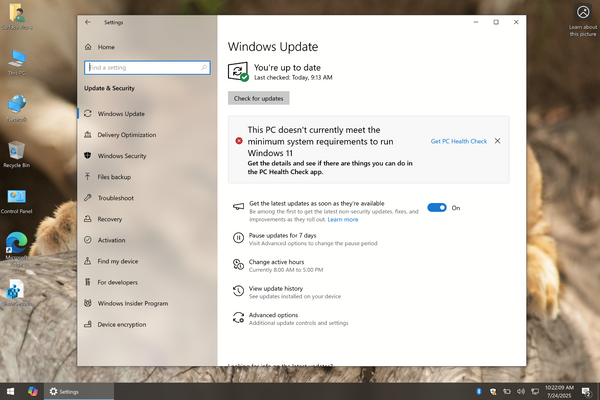Viewport: 600px width, 400px height.
Task: Select the Microsoft Edge desktop shortcut
Action: coord(16,249)
